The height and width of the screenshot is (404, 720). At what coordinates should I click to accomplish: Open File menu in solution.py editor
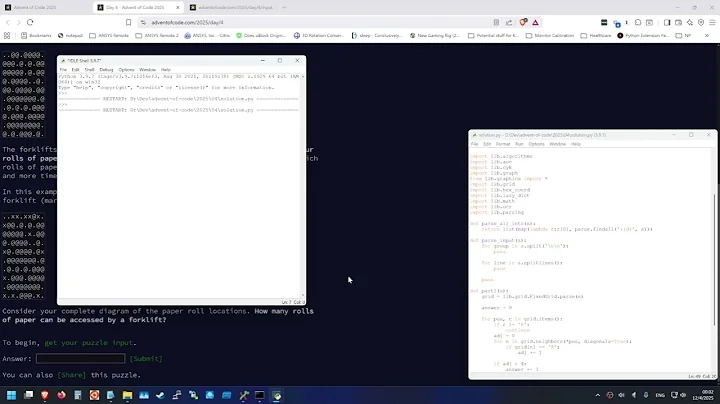474,144
